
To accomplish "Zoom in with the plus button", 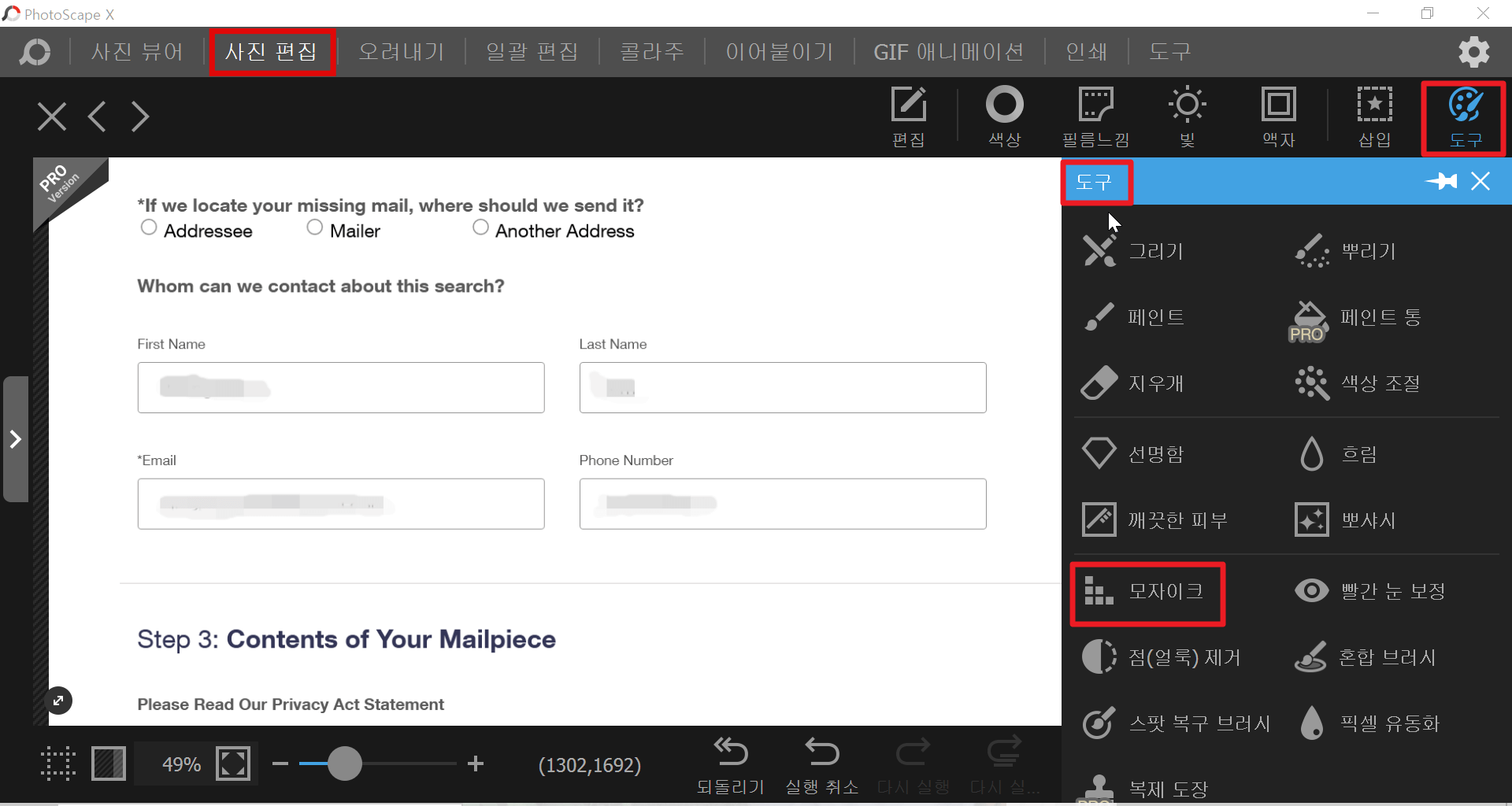I will point(476,763).
